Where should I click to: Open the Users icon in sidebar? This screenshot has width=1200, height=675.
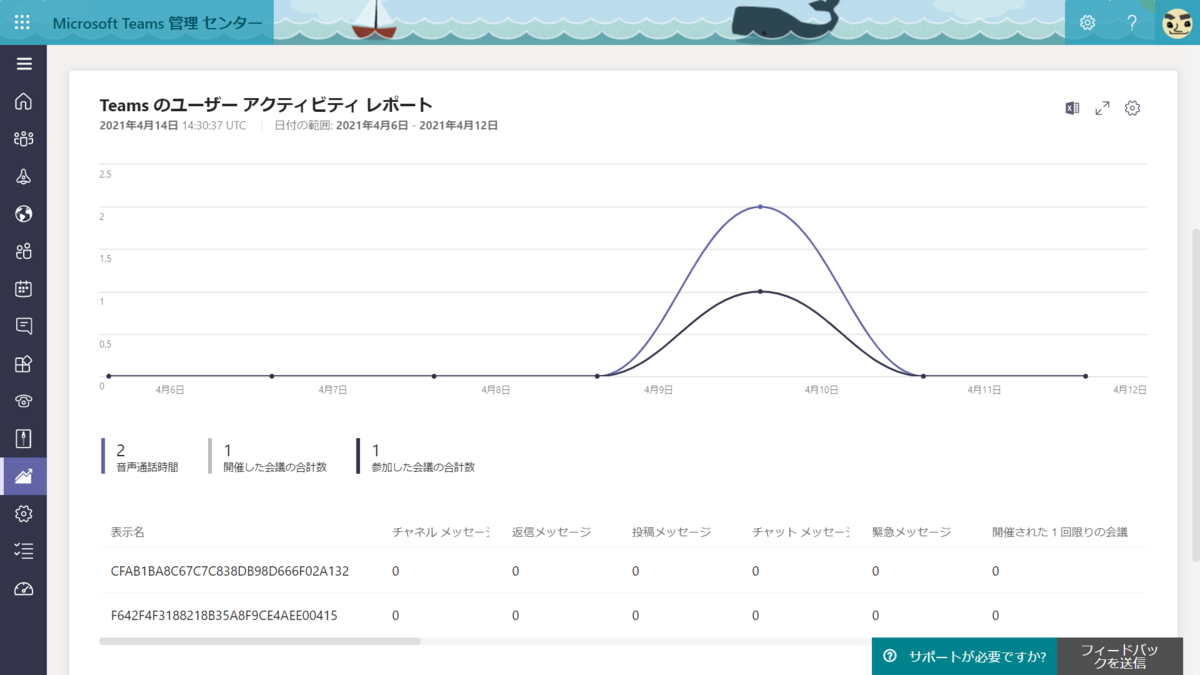pos(24,251)
